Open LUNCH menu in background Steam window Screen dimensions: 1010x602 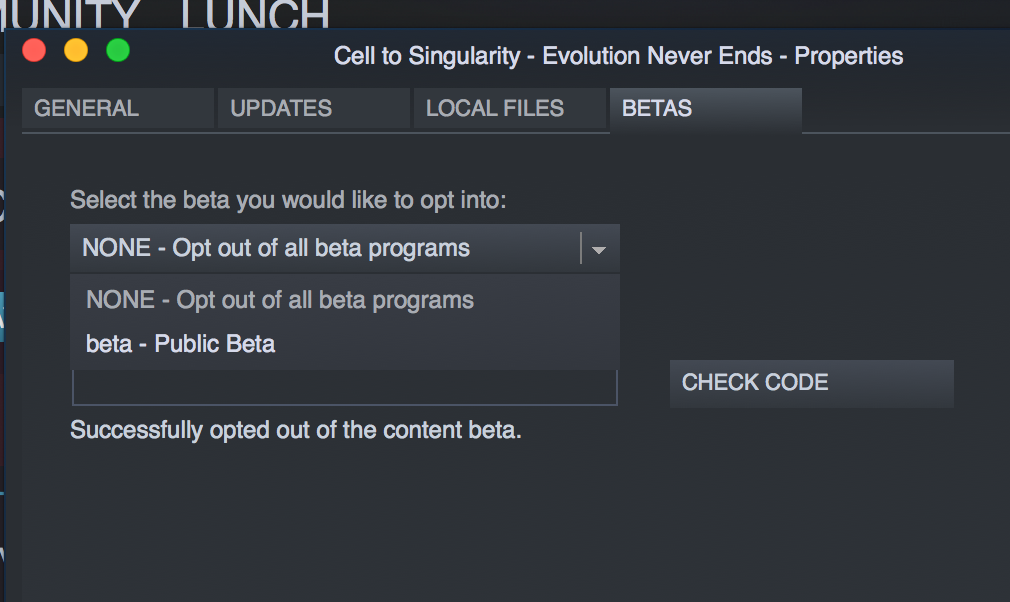(x=255, y=14)
